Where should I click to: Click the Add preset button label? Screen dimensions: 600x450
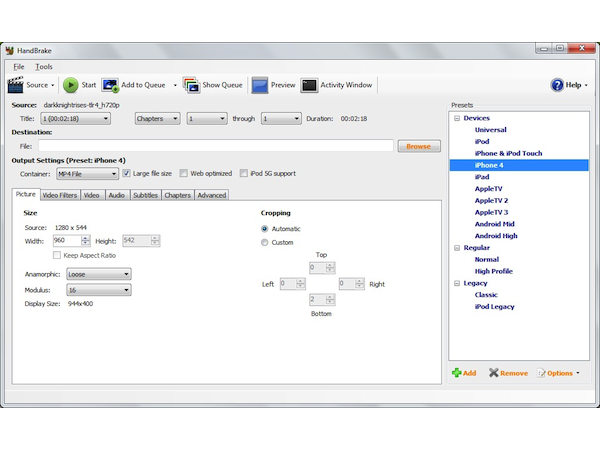[x=470, y=373]
